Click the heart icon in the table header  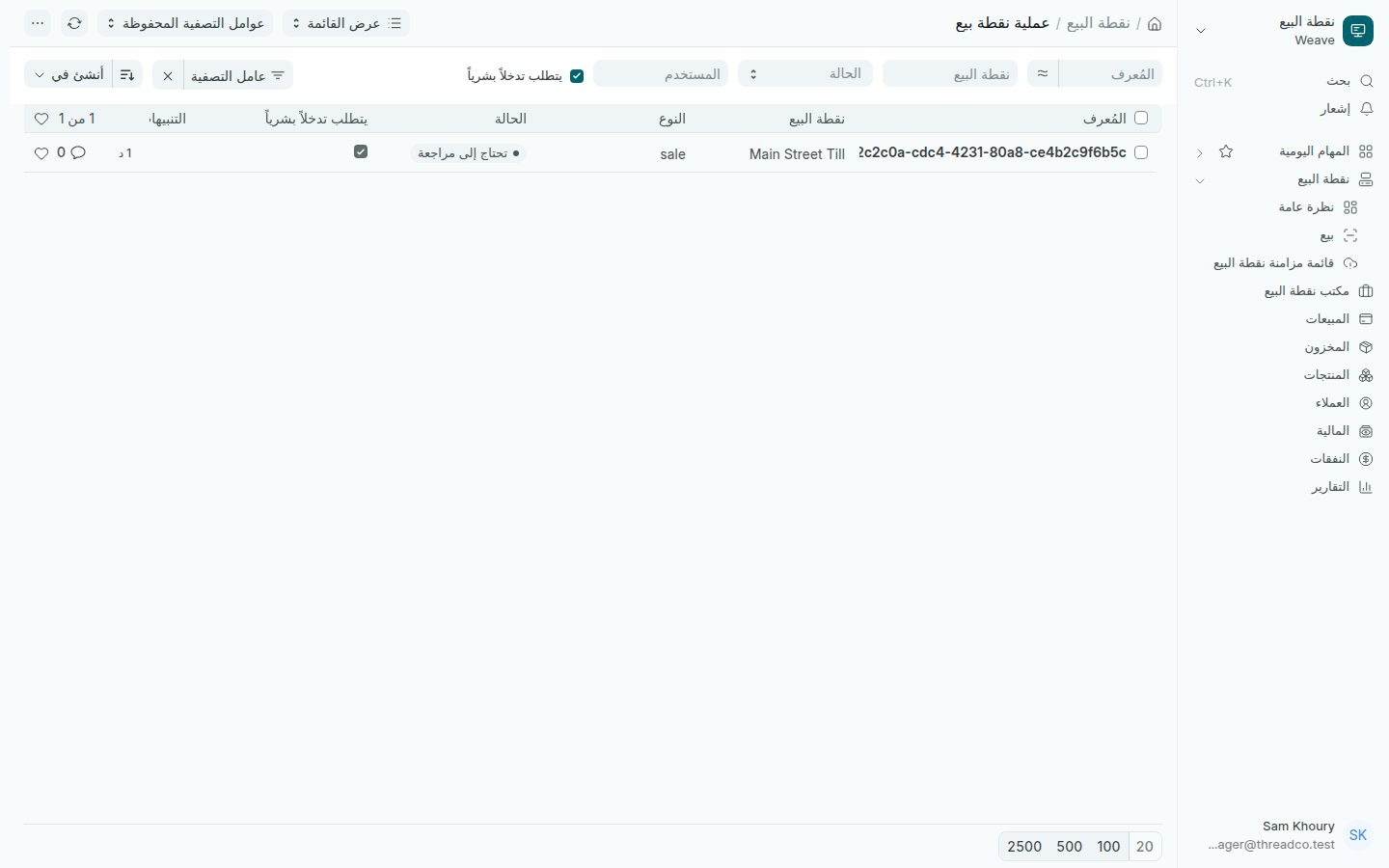(41, 119)
